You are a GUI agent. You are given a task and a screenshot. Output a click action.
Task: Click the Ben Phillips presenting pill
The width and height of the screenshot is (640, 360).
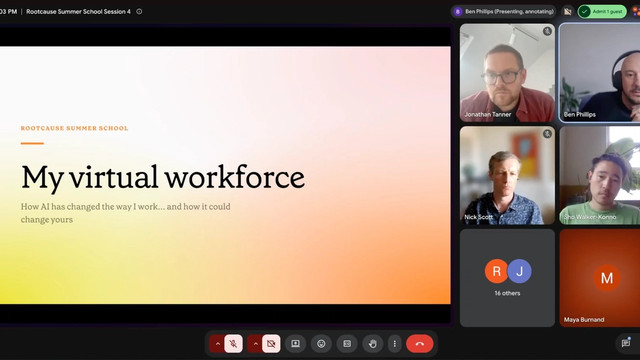pos(504,11)
